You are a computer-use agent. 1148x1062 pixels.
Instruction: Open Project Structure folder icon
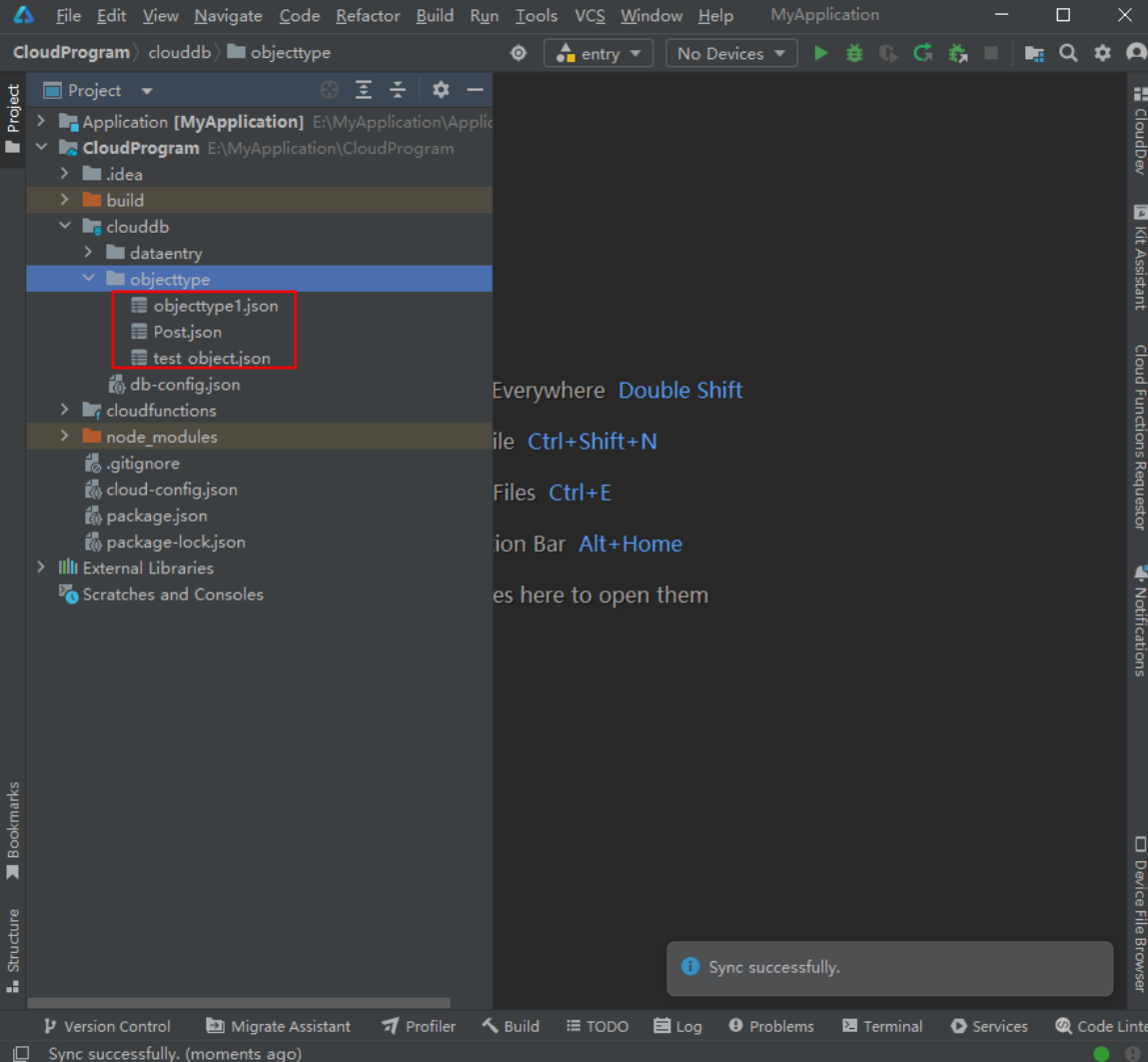(x=1034, y=53)
